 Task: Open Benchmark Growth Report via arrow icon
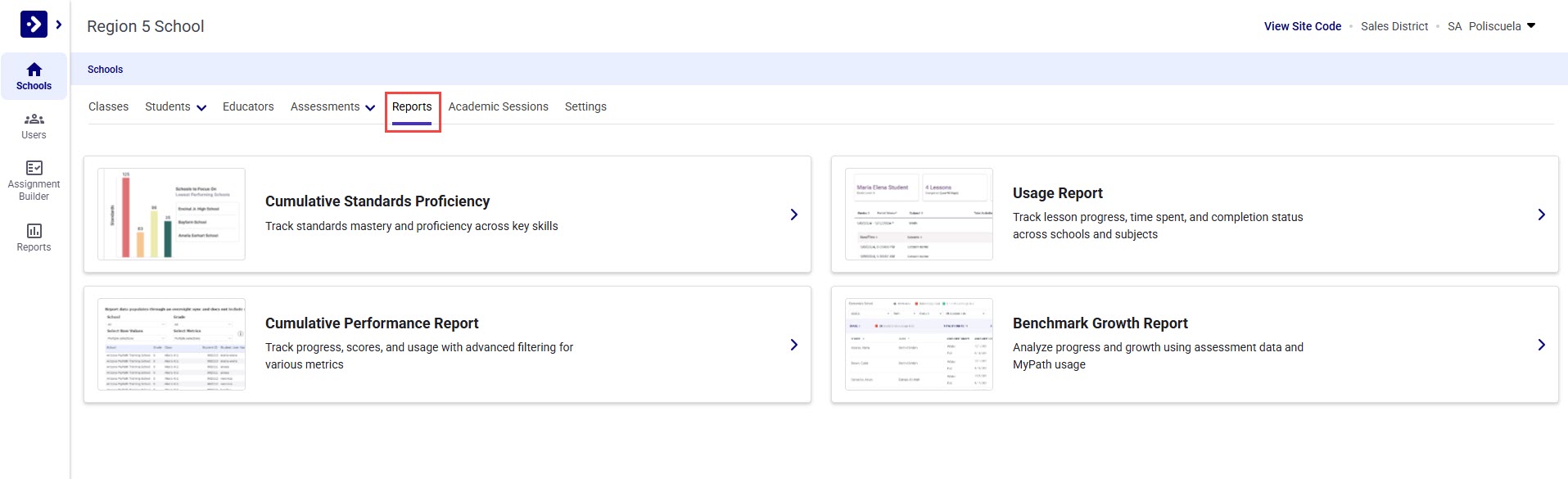point(1541,345)
